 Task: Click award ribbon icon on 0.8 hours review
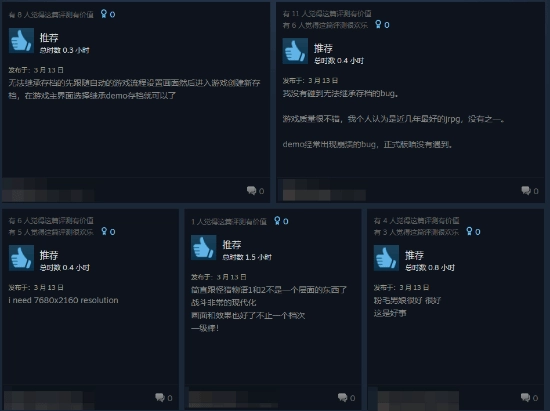pos(469,231)
